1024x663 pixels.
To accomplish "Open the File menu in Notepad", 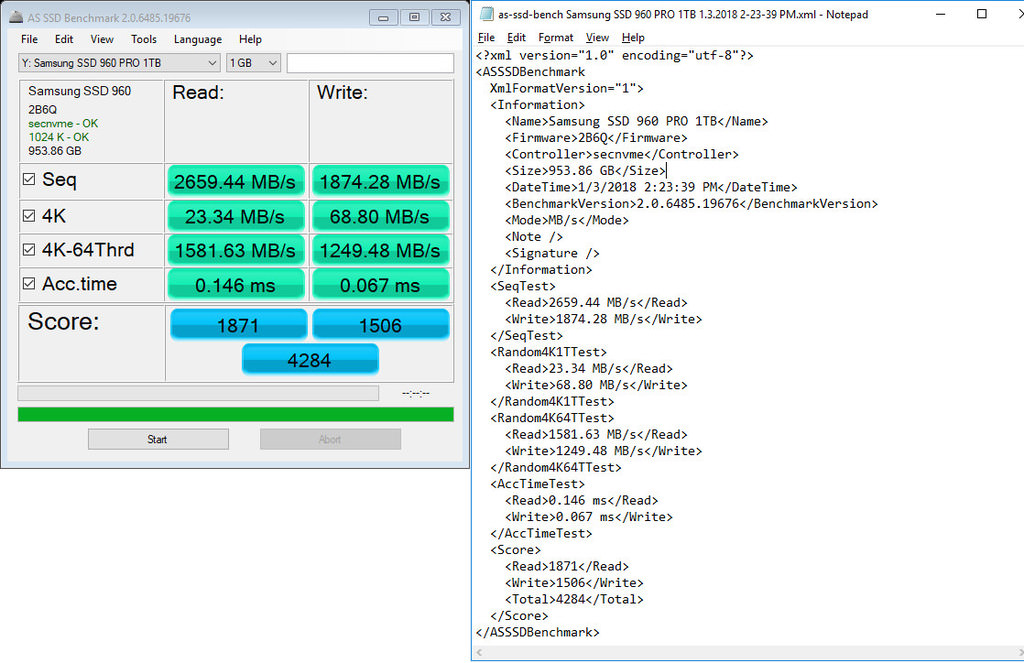I will pos(487,38).
